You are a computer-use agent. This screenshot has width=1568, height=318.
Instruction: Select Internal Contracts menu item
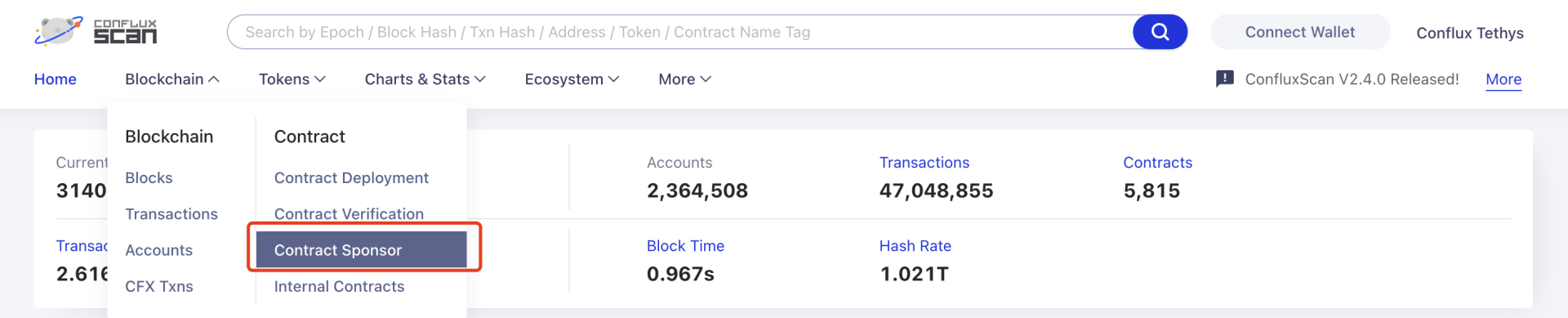[x=339, y=286]
